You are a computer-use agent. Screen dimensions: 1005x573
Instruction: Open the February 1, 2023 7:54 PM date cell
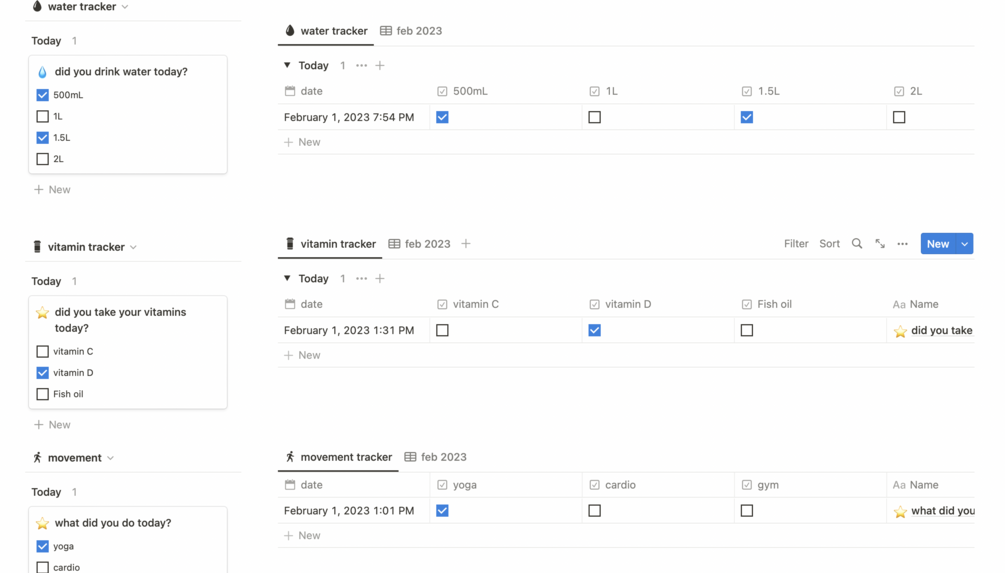[x=349, y=117]
